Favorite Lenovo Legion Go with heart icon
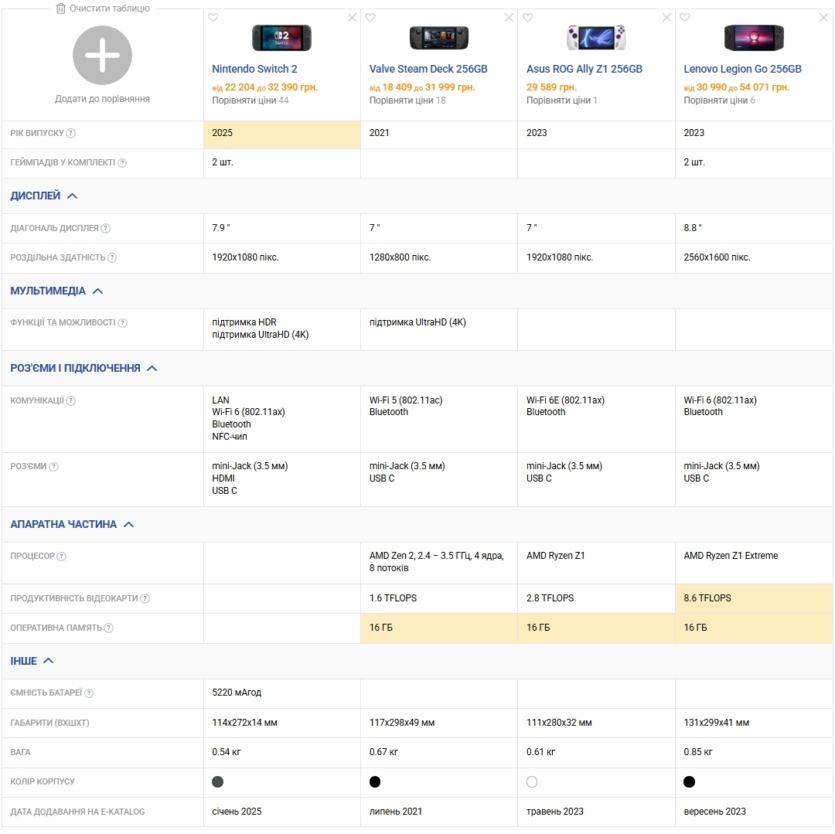 [685, 18]
